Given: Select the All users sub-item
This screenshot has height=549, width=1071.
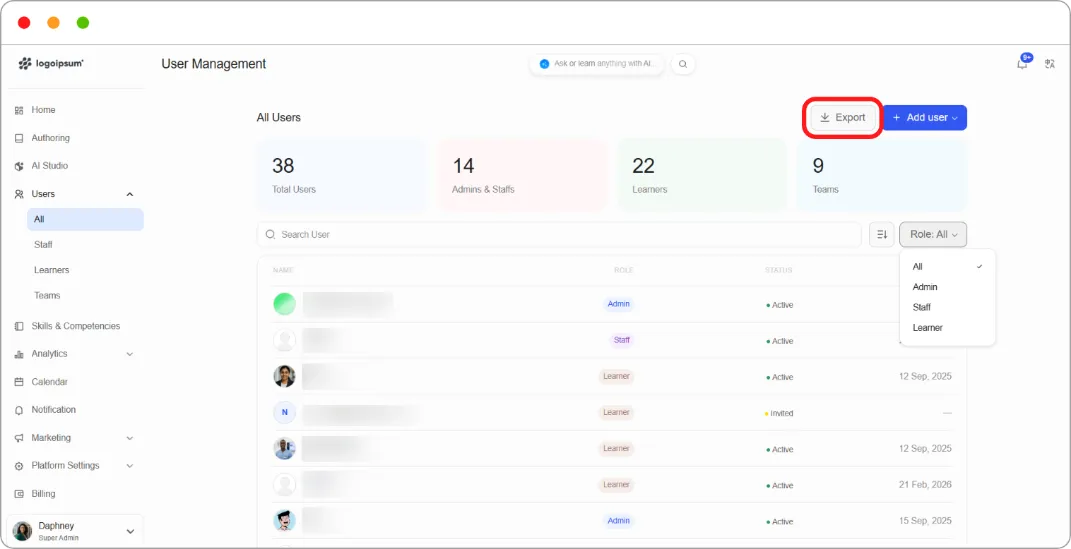Looking at the screenshot, I should 85,219.
